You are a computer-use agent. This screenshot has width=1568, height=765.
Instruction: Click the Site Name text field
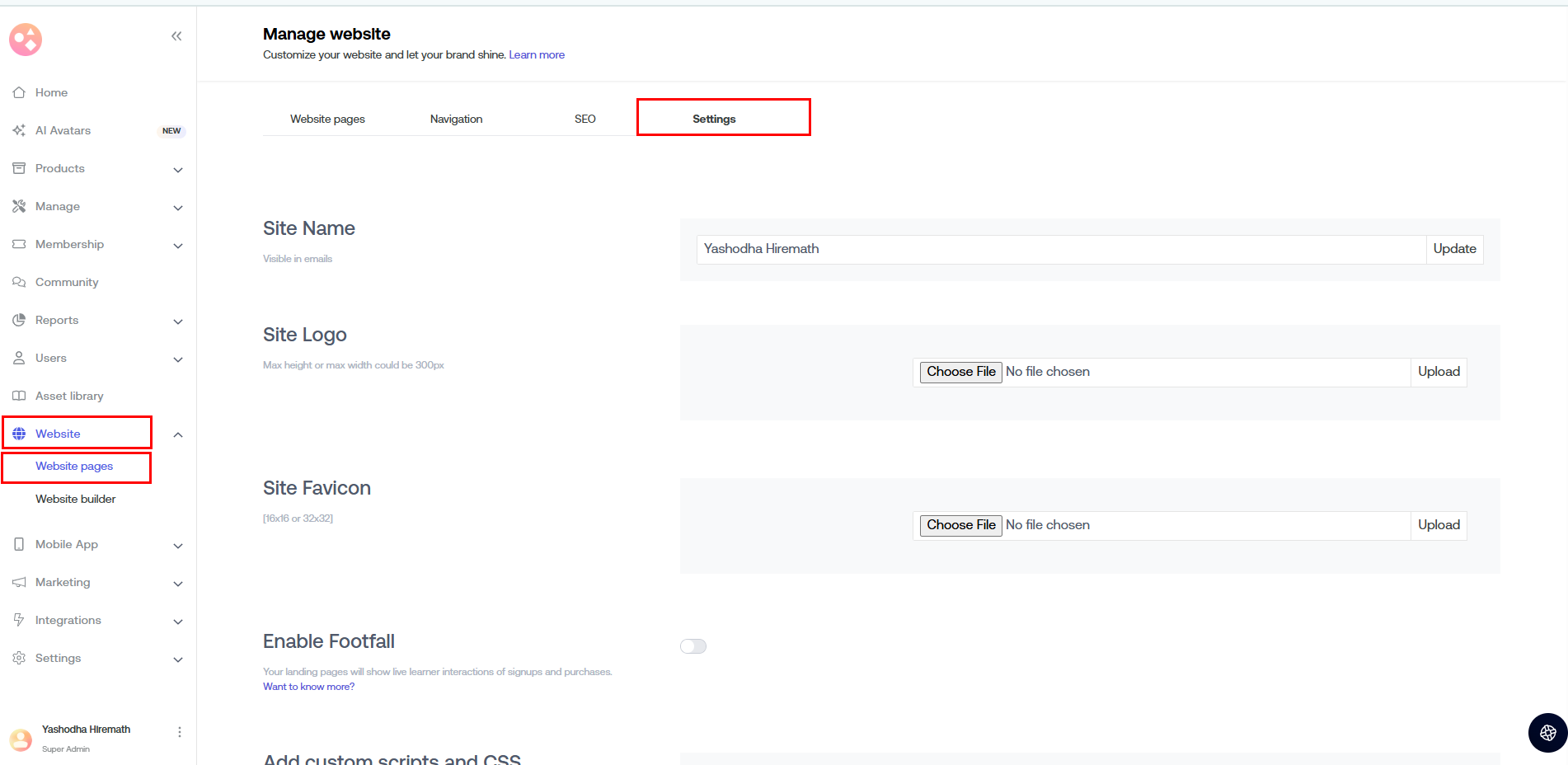(1060, 249)
